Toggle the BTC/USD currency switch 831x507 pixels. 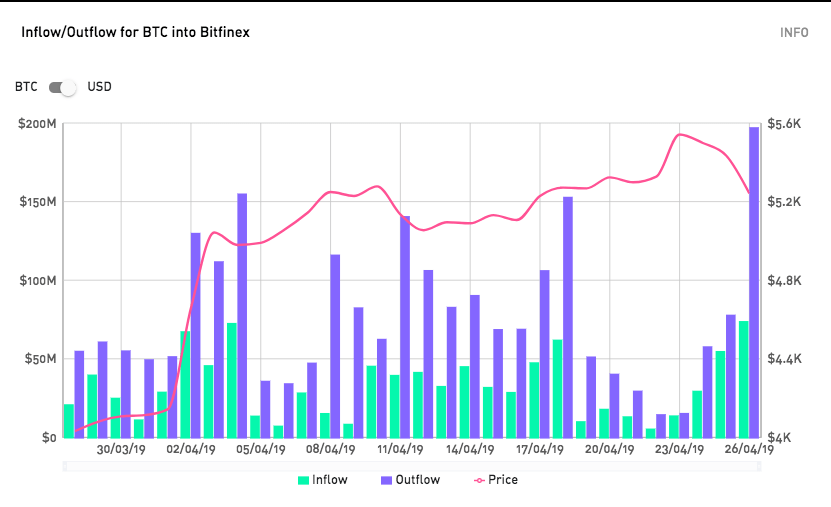point(63,87)
